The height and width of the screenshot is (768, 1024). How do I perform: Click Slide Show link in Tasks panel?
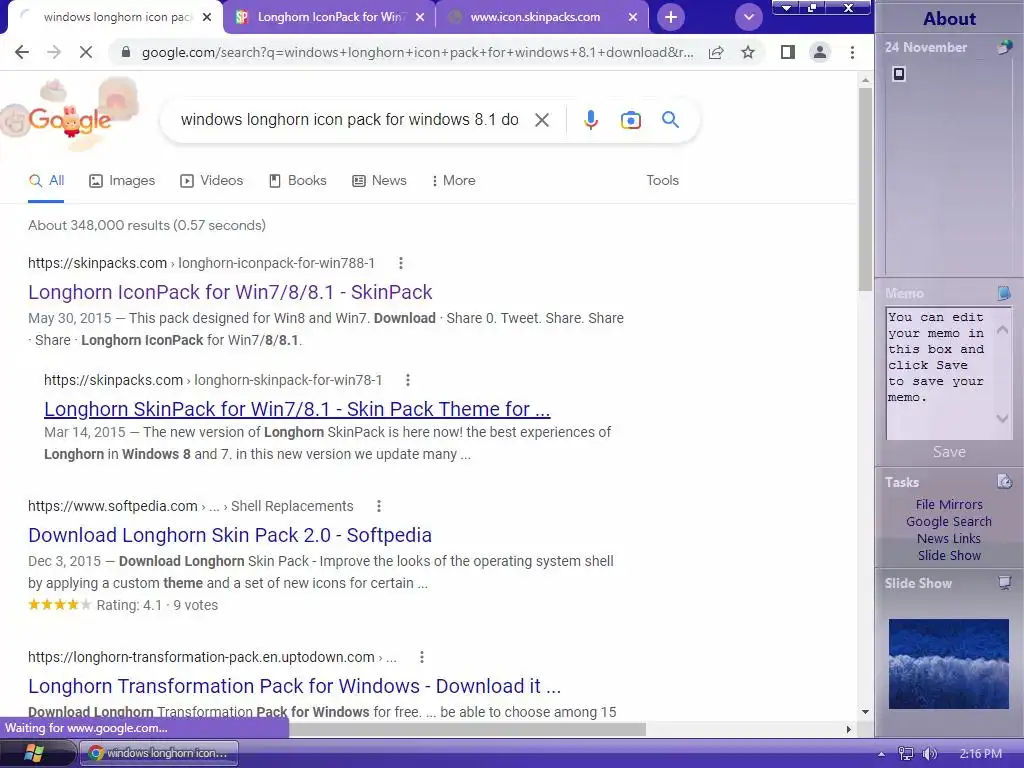949,555
